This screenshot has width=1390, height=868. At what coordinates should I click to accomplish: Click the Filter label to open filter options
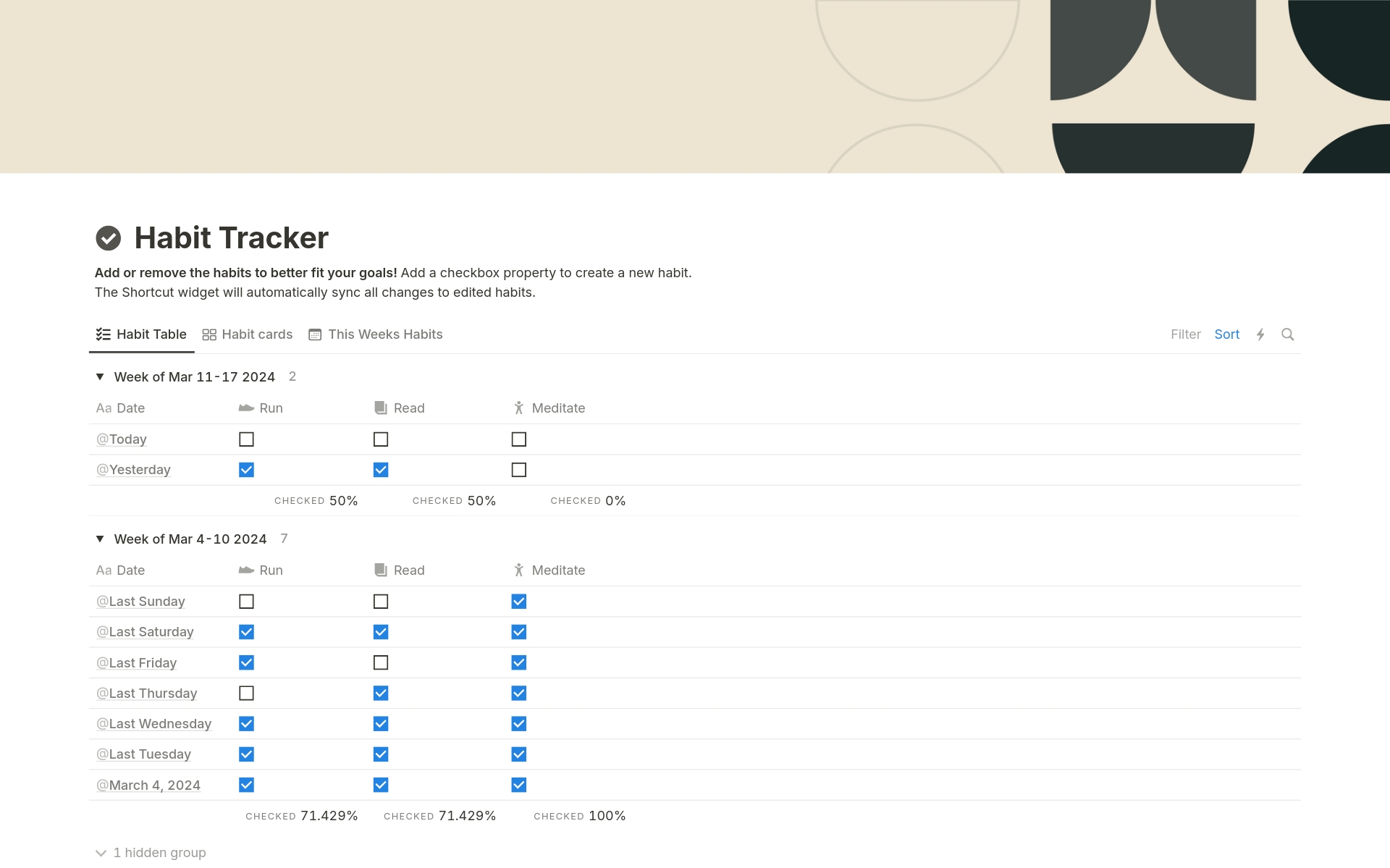(1185, 334)
